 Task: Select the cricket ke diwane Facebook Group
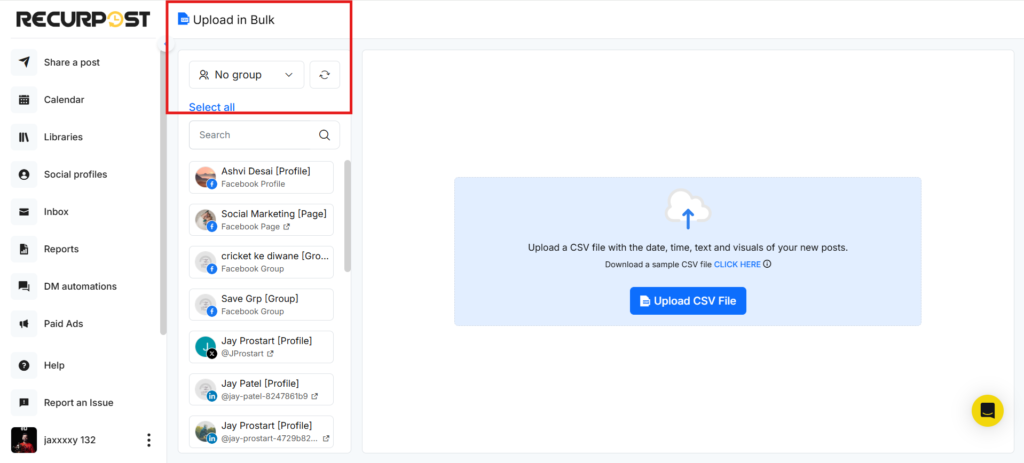(x=261, y=263)
